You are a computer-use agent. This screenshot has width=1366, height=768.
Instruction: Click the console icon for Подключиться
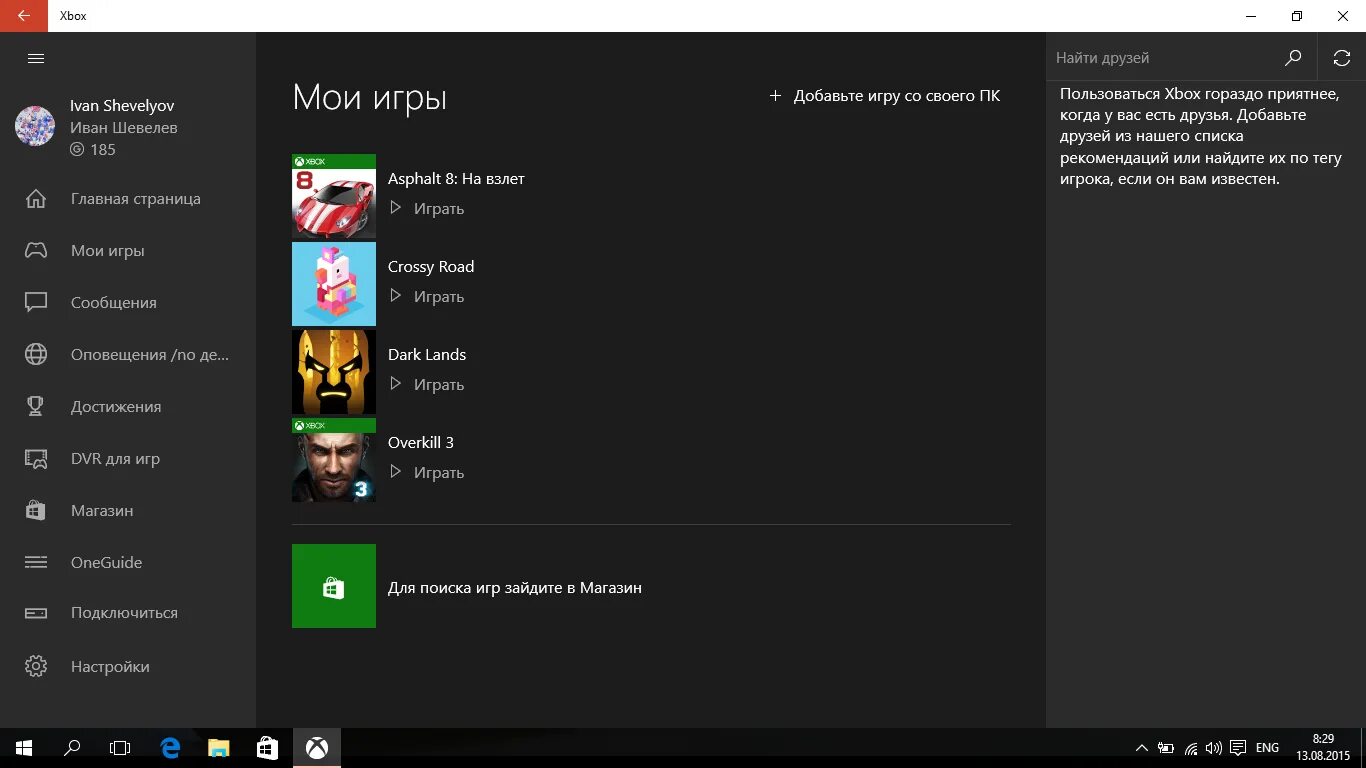click(x=36, y=613)
